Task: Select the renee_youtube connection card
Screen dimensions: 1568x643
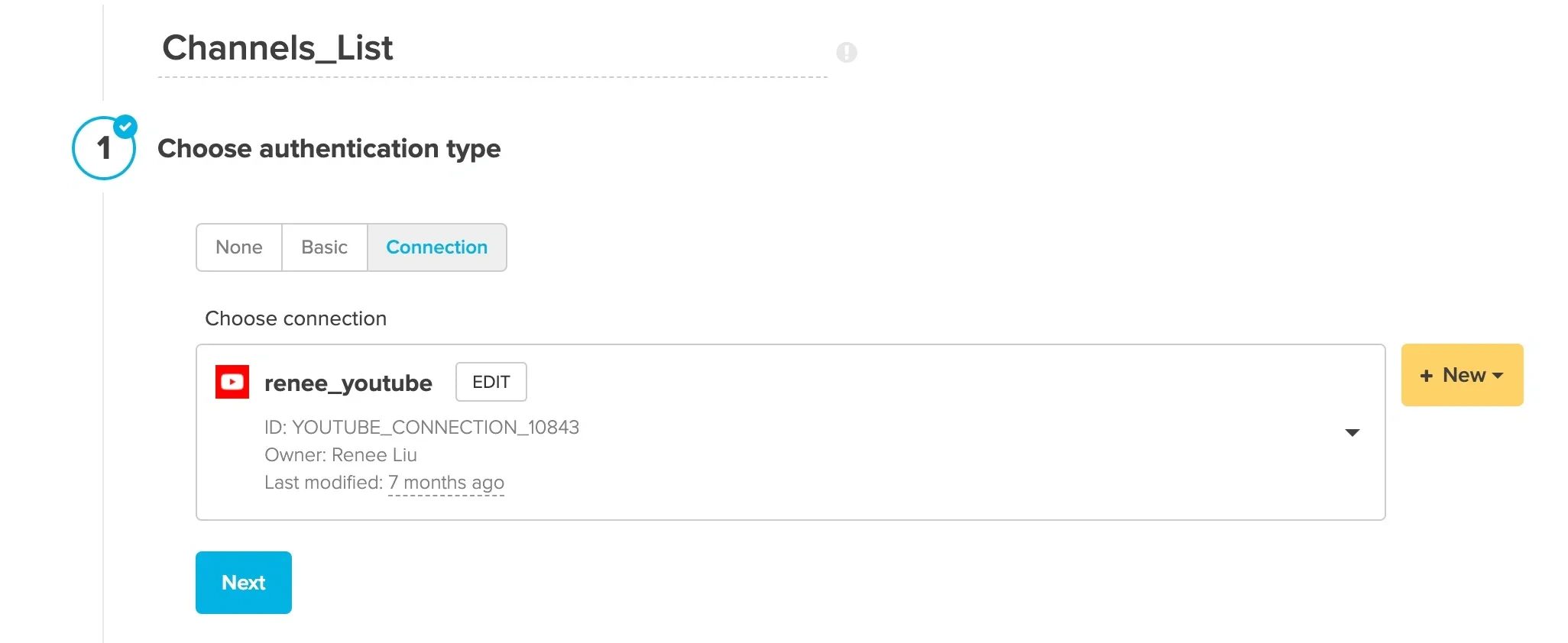Action: (x=791, y=431)
